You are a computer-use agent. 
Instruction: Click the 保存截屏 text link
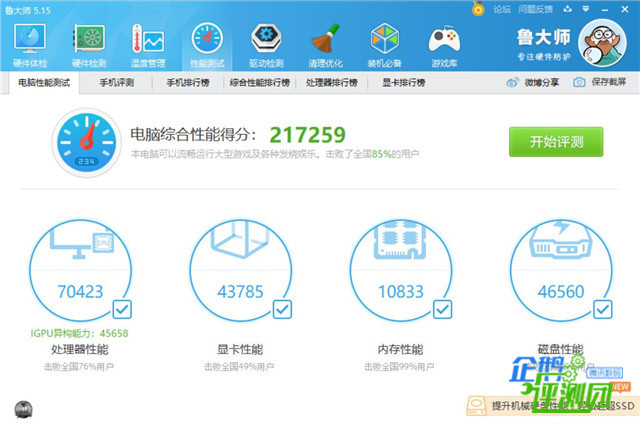coord(609,82)
